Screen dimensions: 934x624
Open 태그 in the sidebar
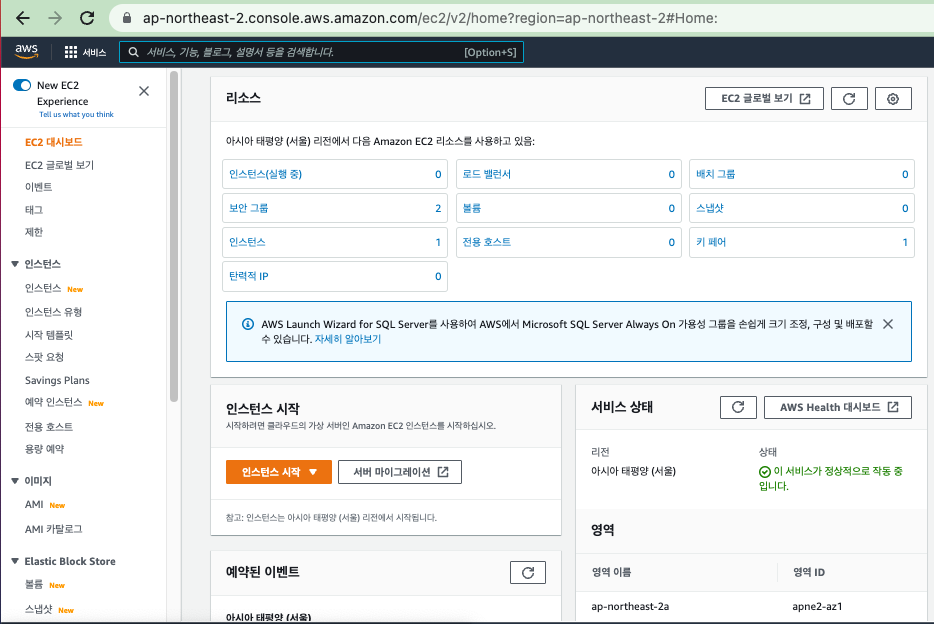point(34,210)
